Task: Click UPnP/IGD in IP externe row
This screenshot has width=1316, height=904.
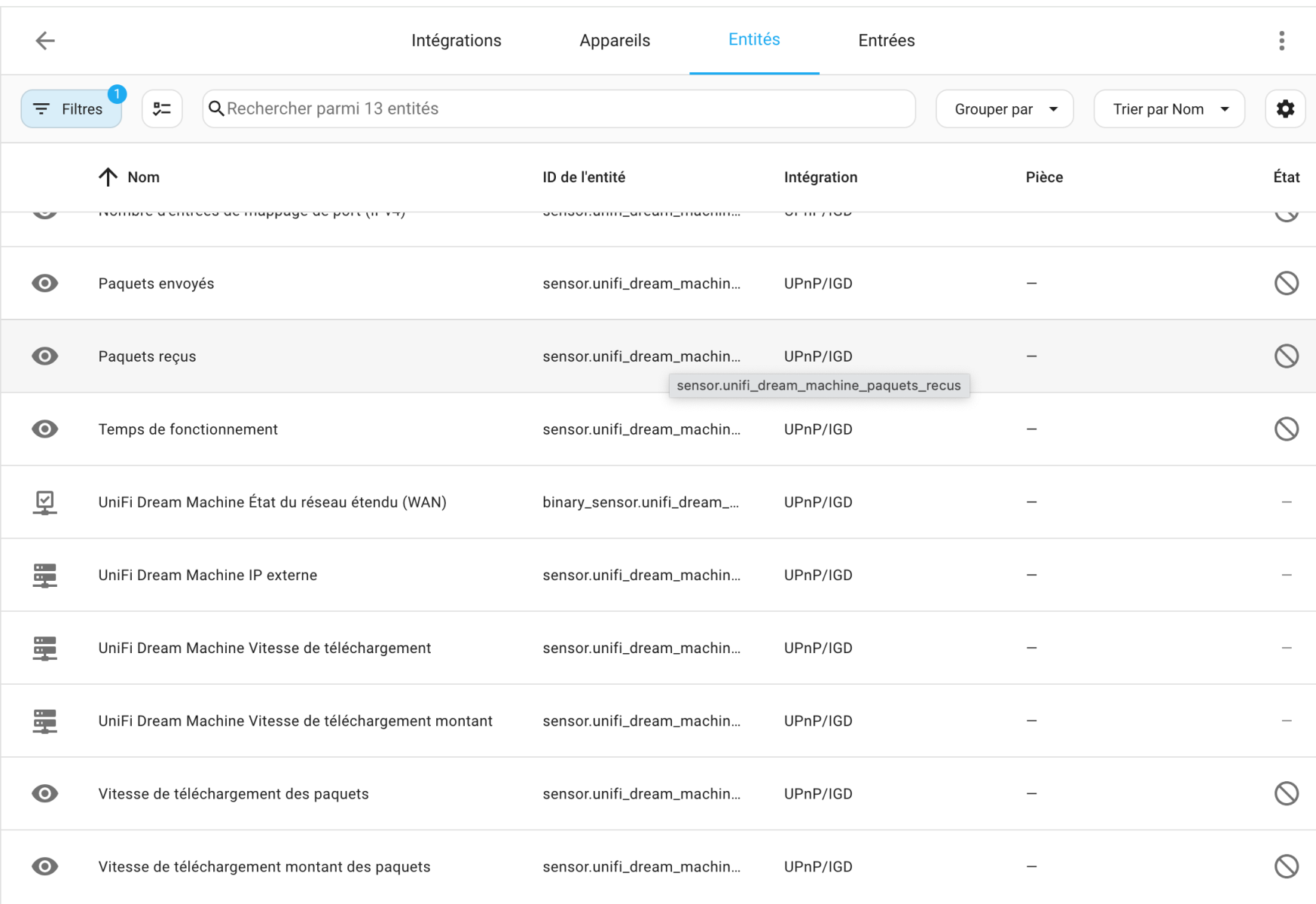Action: coord(818,576)
